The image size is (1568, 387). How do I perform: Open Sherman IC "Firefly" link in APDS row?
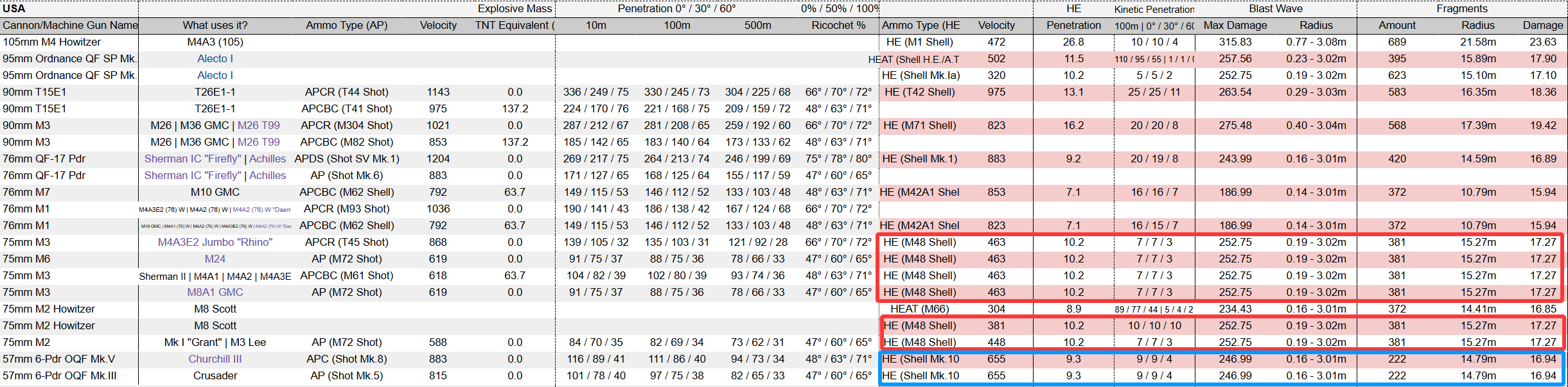[x=192, y=159]
